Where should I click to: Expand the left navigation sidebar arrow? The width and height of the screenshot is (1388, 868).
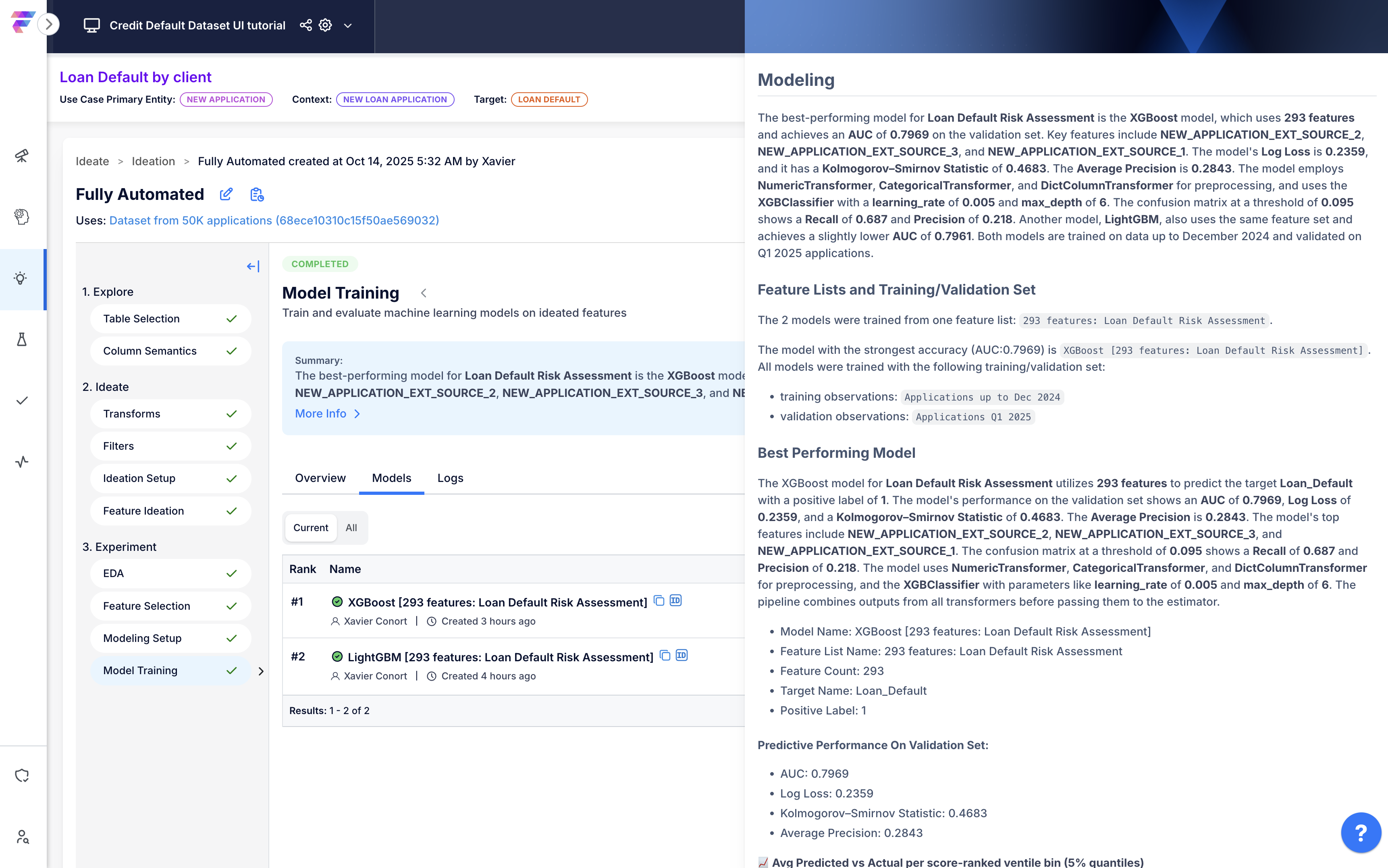click(x=49, y=24)
